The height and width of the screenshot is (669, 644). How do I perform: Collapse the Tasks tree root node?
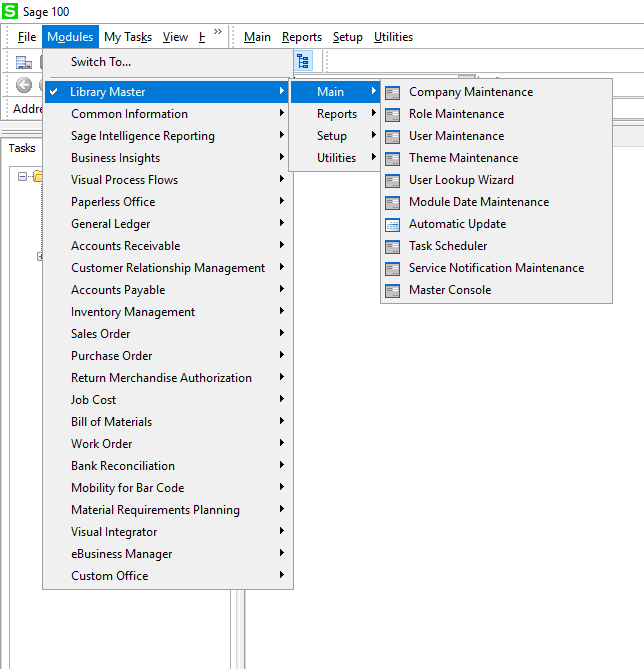coord(22,176)
